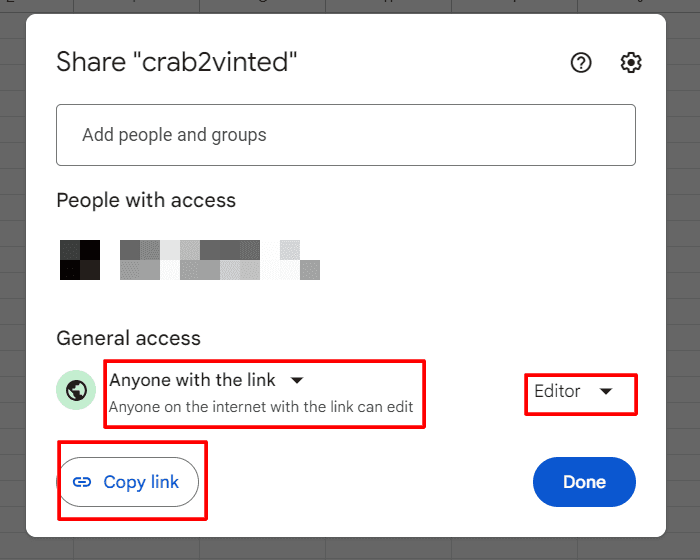Click the blurred owner avatar
Screen dimensions: 700x560
click(x=80, y=260)
